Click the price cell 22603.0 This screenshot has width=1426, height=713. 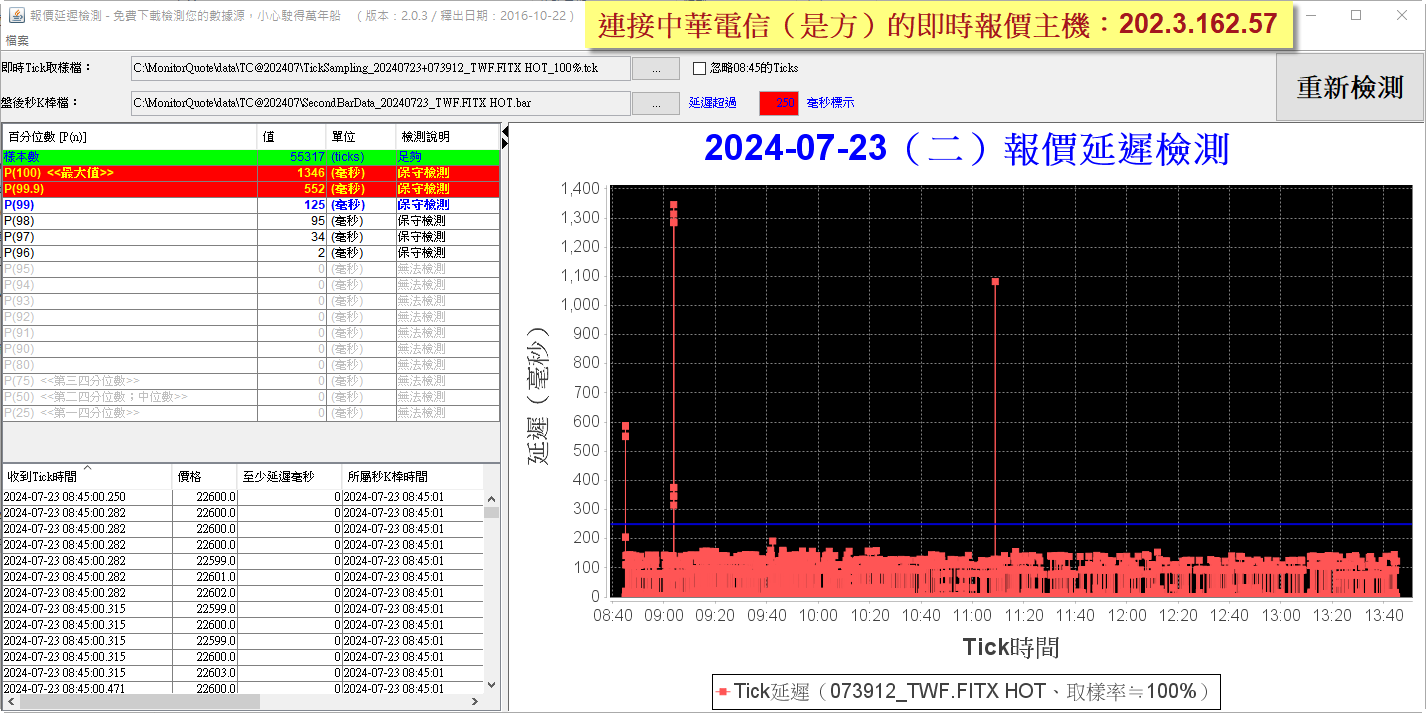coord(205,673)
